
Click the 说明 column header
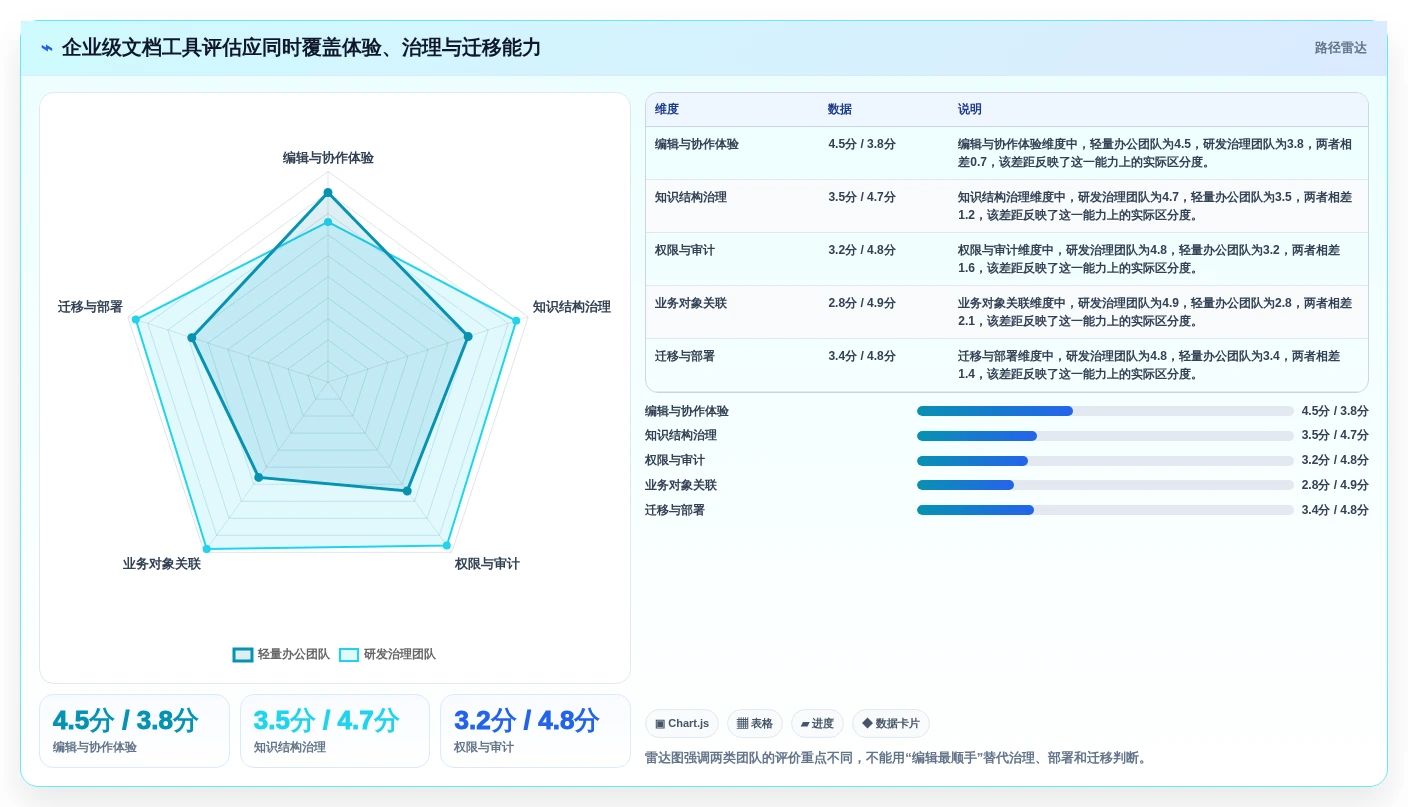[x=970, y=110]
